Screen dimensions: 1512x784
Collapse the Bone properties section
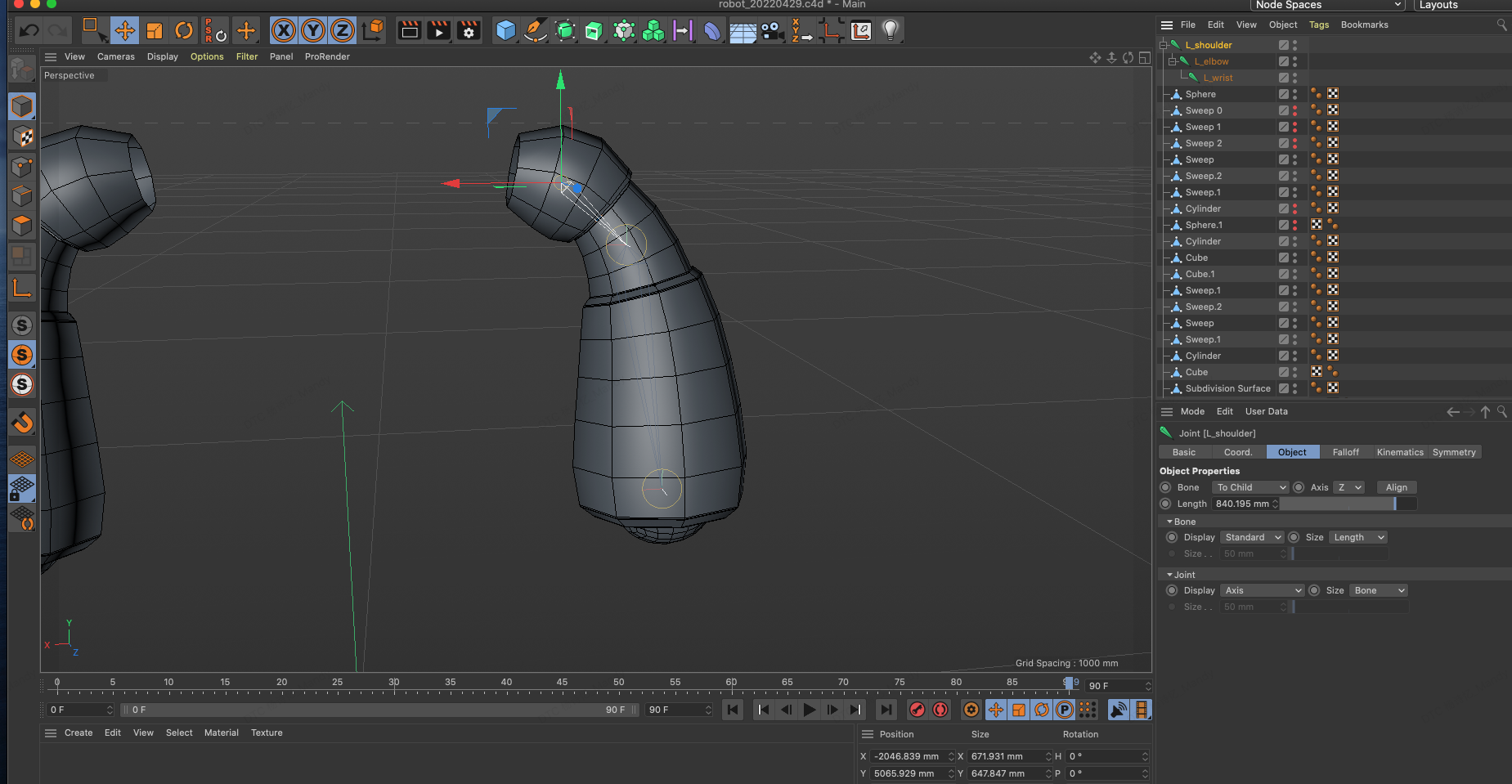click(1169, 522)
